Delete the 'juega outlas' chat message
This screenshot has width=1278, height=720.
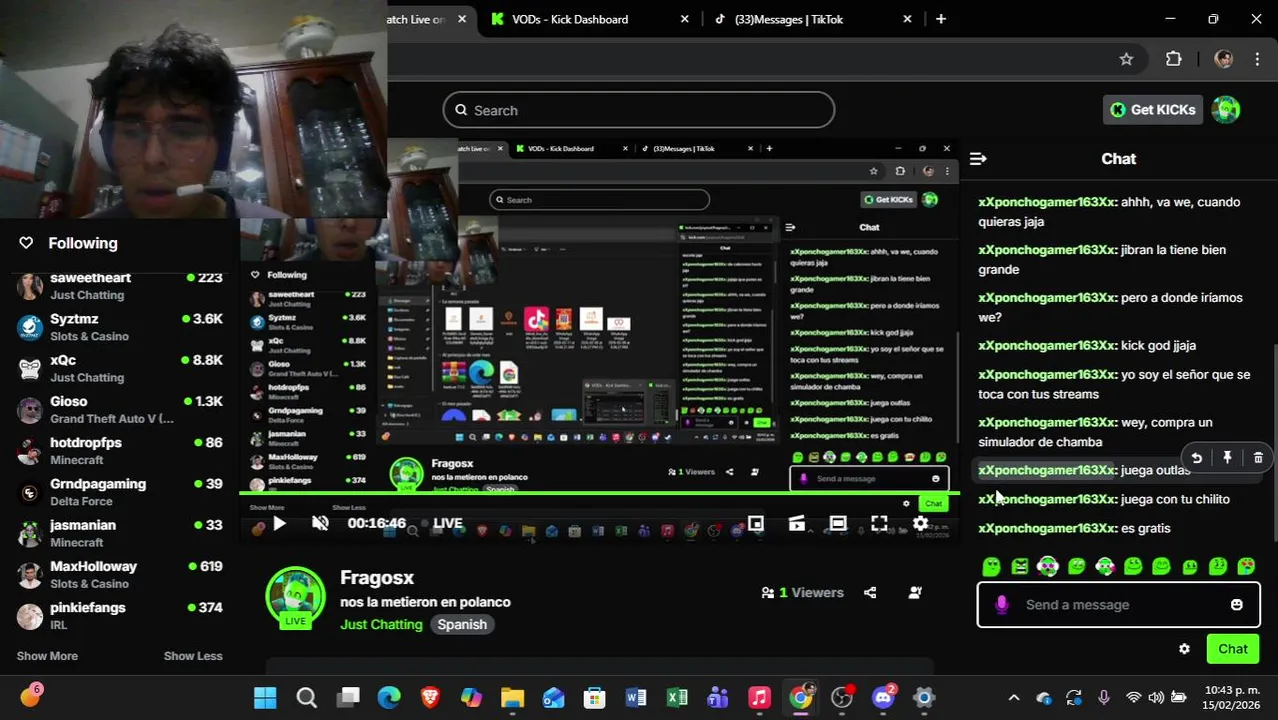1258,458
